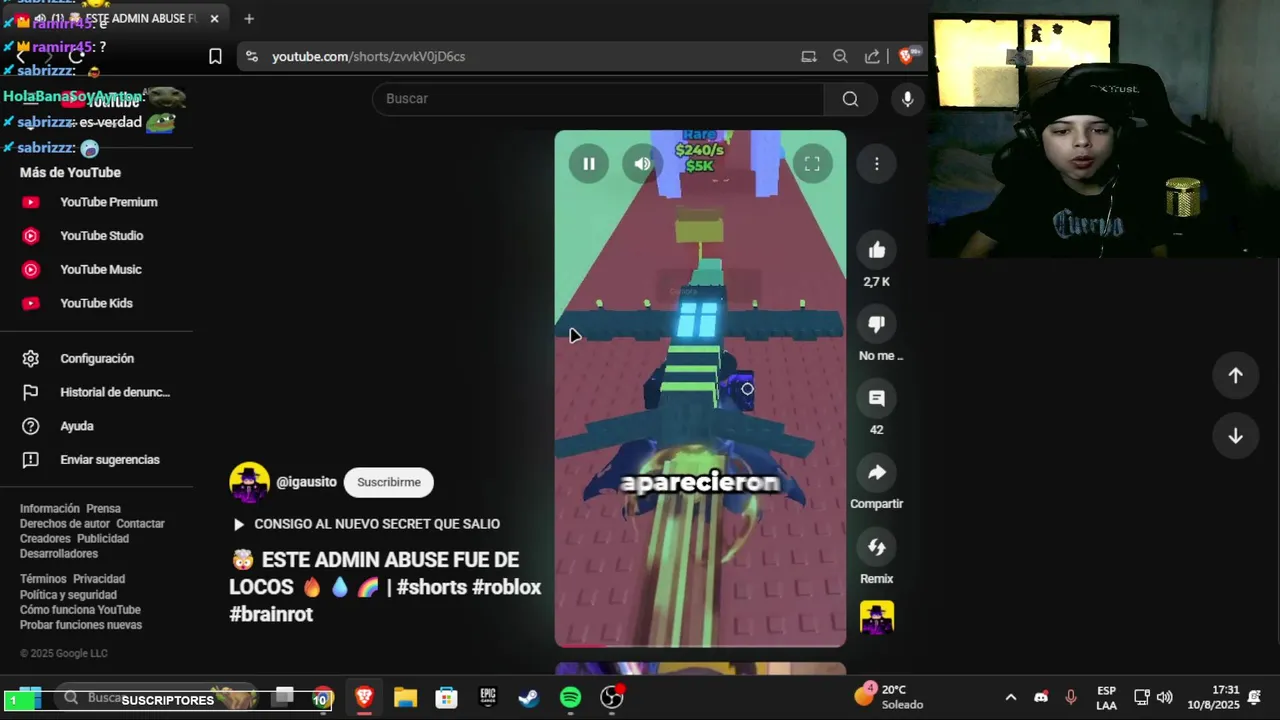The width and height of the screenshot is (1280, 720).
Task: Share the Short via Compartir arrow
Action: (877, 472)
